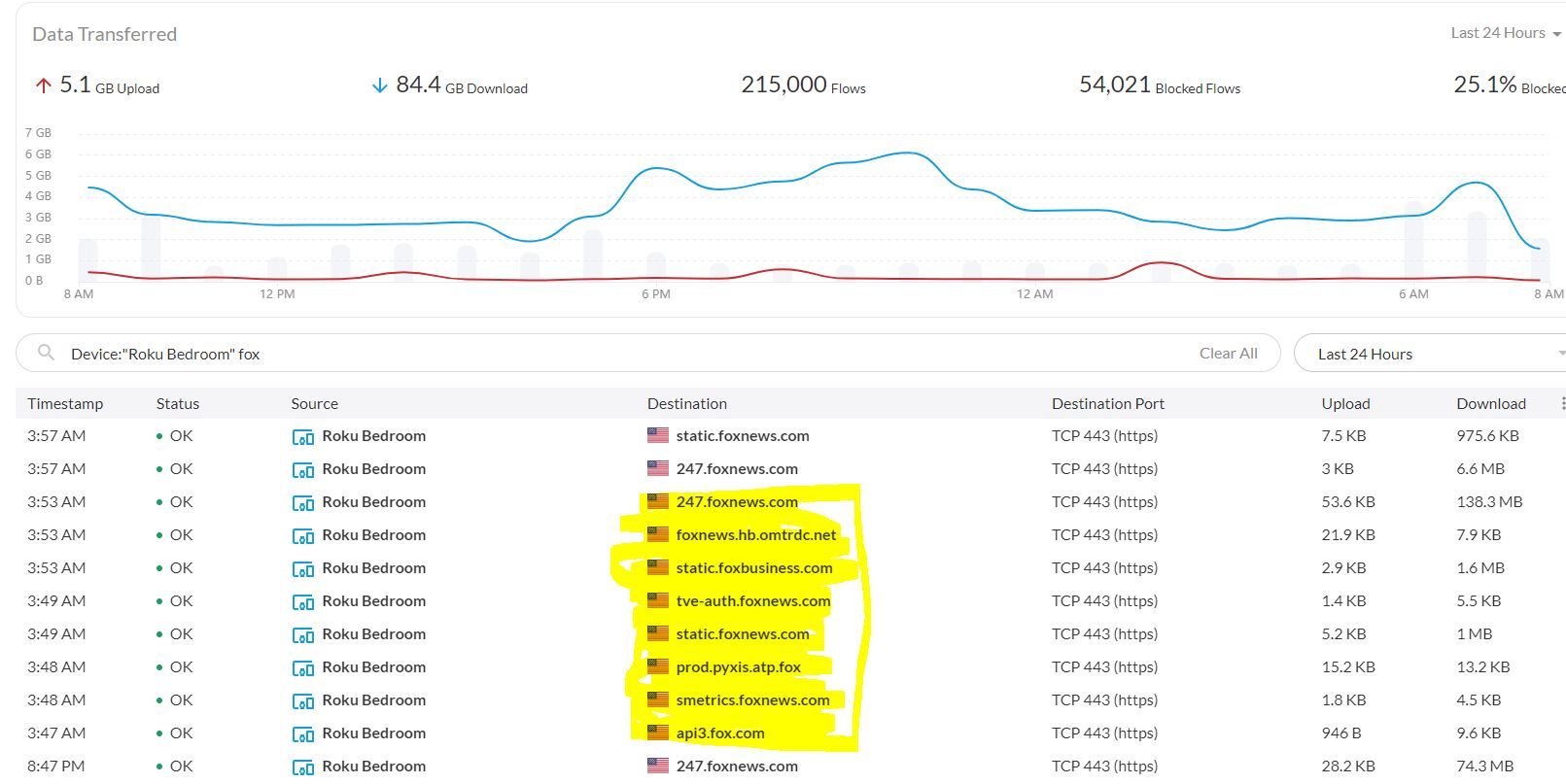The image size is (1566, 784).
Task: Sort by the Destination Port column header
Action: pyautogui.click(x=1107, y=403)
